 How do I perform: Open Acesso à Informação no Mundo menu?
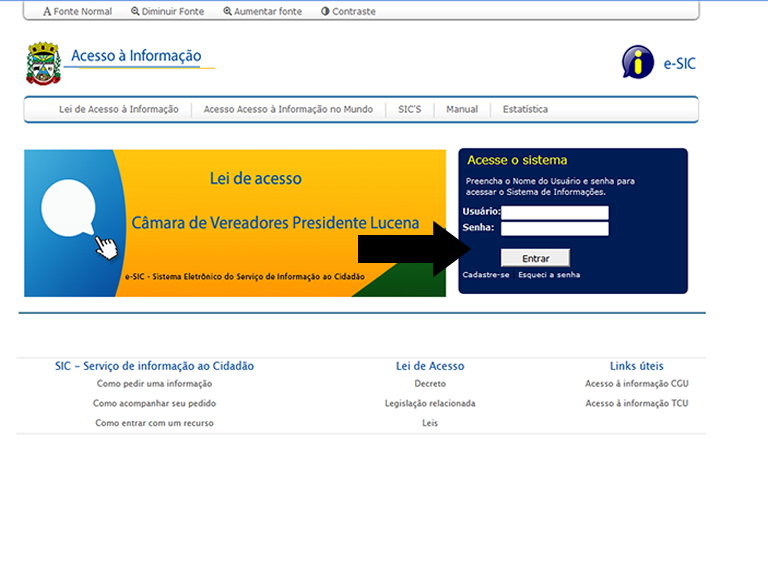pos(288,109)
